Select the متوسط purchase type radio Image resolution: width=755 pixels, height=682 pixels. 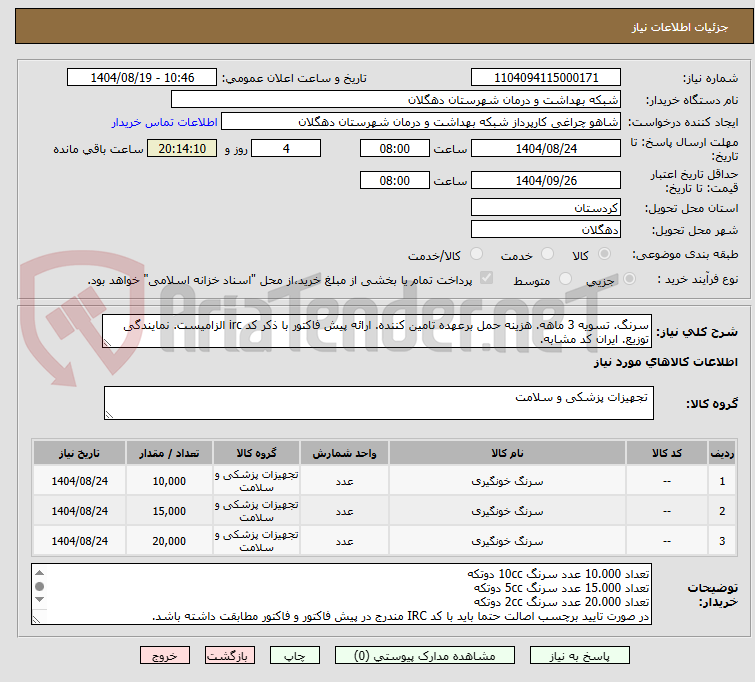[566, 279]
